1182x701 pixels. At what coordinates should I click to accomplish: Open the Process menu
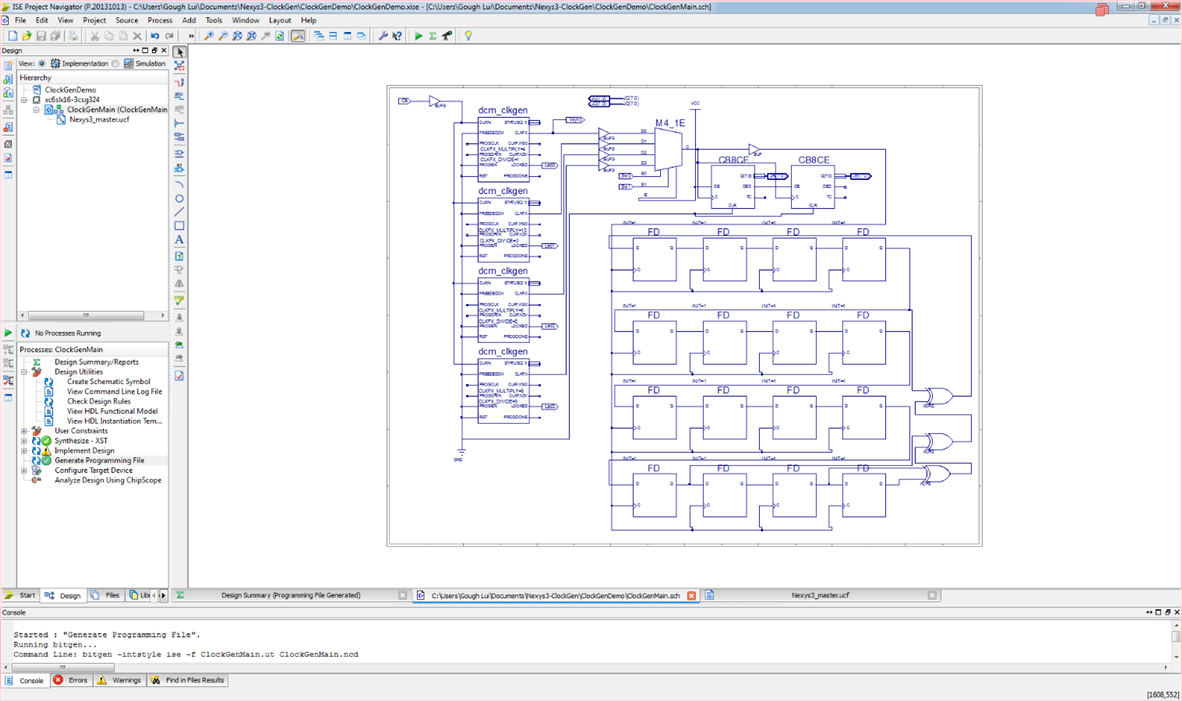coord(159,20)
